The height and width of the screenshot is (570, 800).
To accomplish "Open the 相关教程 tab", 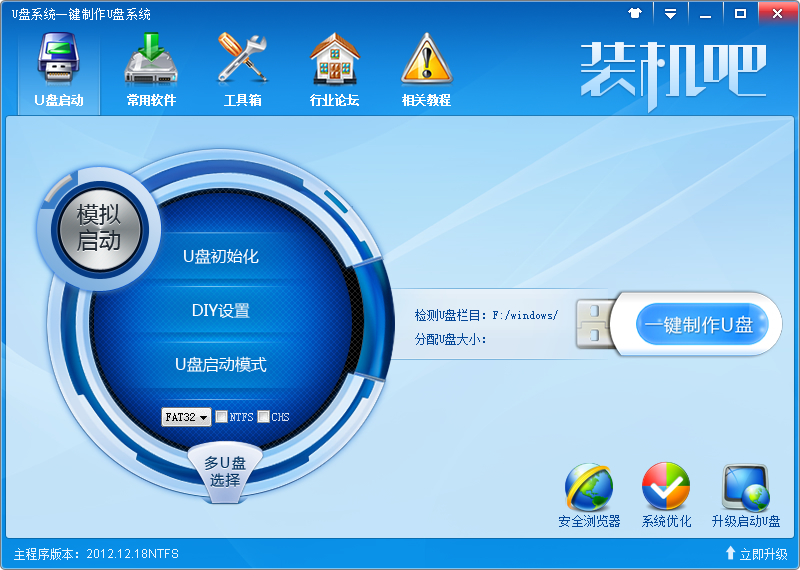I will [427, 71].
